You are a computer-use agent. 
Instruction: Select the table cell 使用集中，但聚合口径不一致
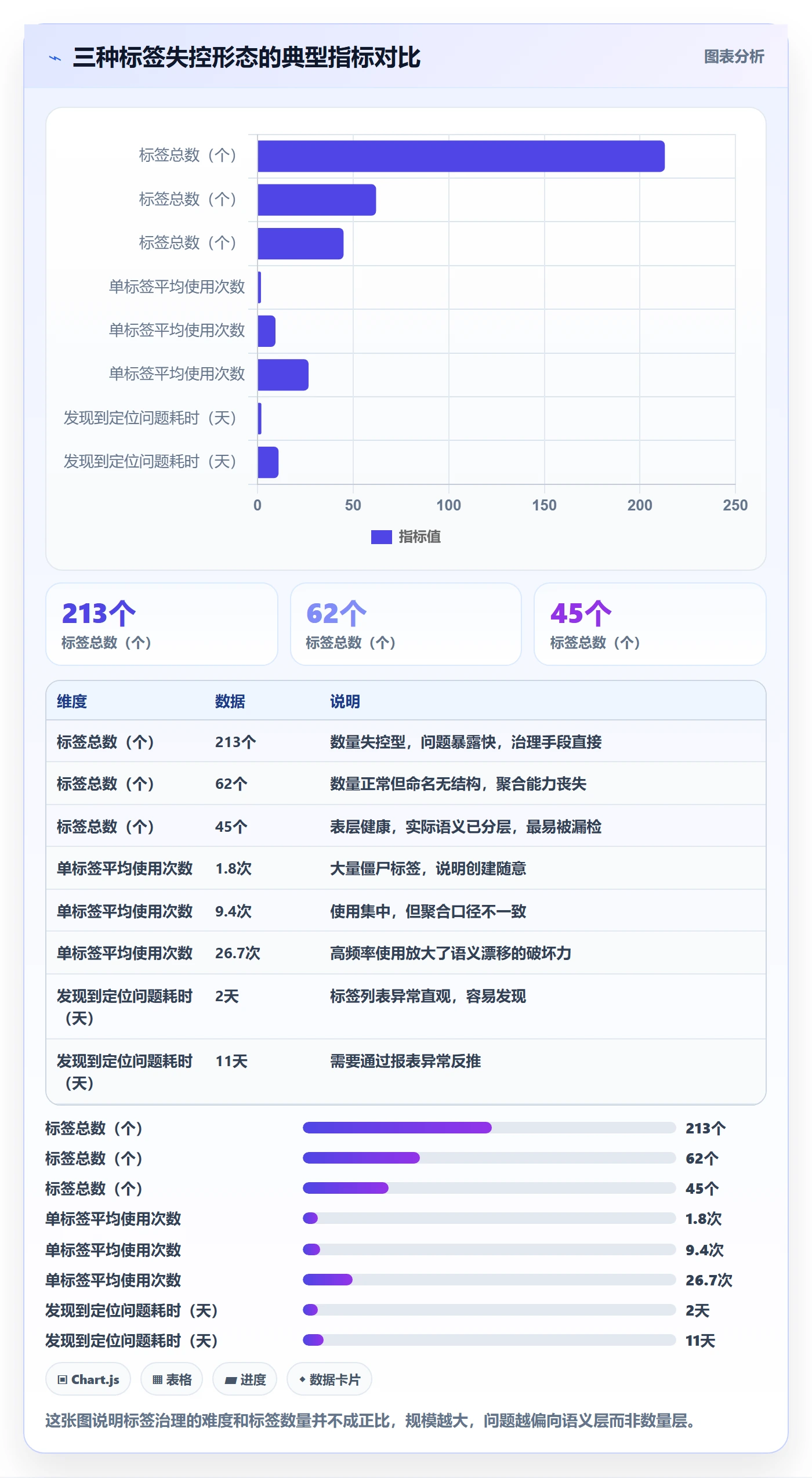(428, 911)
